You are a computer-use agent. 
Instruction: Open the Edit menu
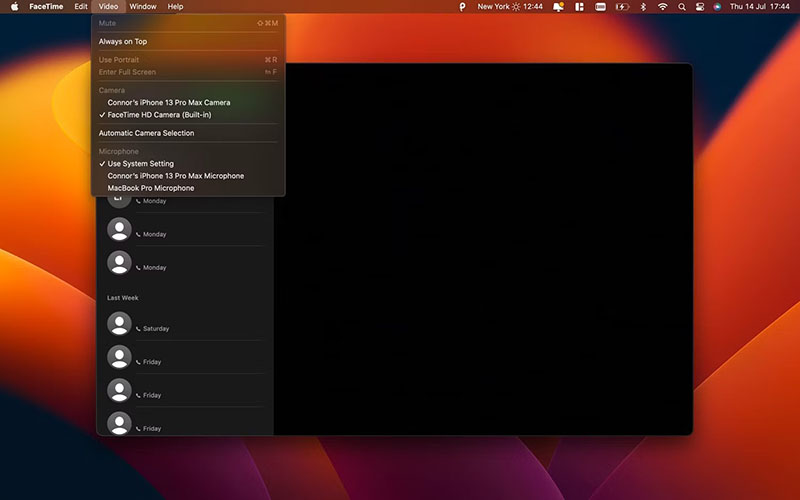tap(81, 7)
